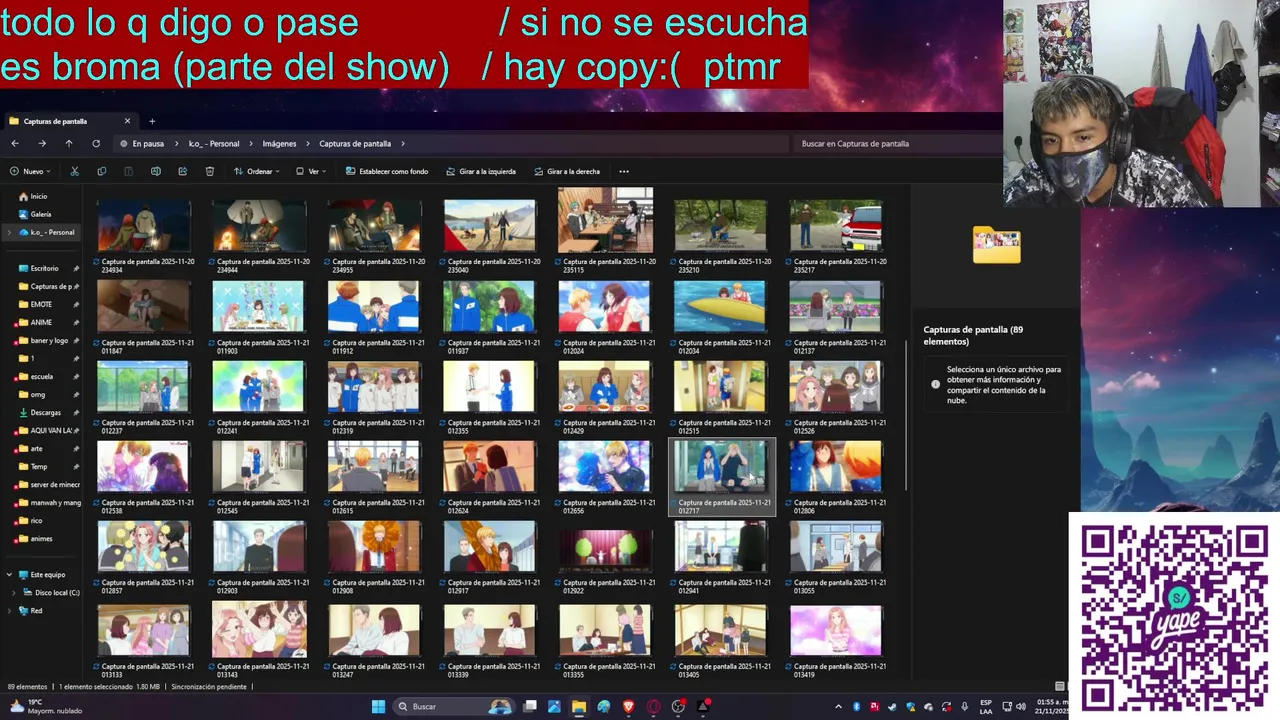Click the Bluetooth tray icon
The width and height of the screenshot is (1280, 720).
pyautogui.click(x=856, y=707)
